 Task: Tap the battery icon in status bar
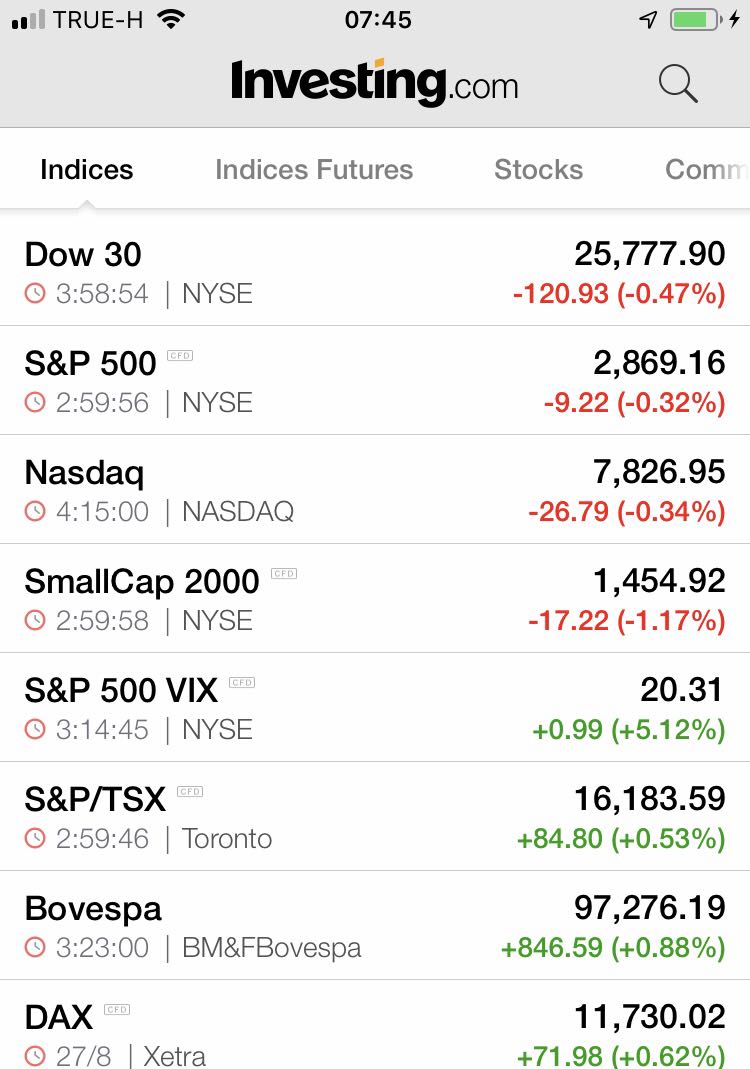pyautogui.click(x=696, y=20)
